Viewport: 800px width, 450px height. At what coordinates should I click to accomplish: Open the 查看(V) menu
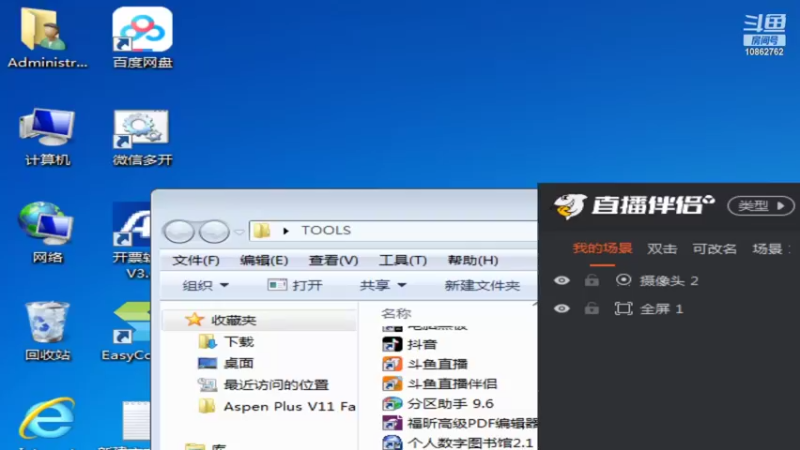[x=333, y=260]
